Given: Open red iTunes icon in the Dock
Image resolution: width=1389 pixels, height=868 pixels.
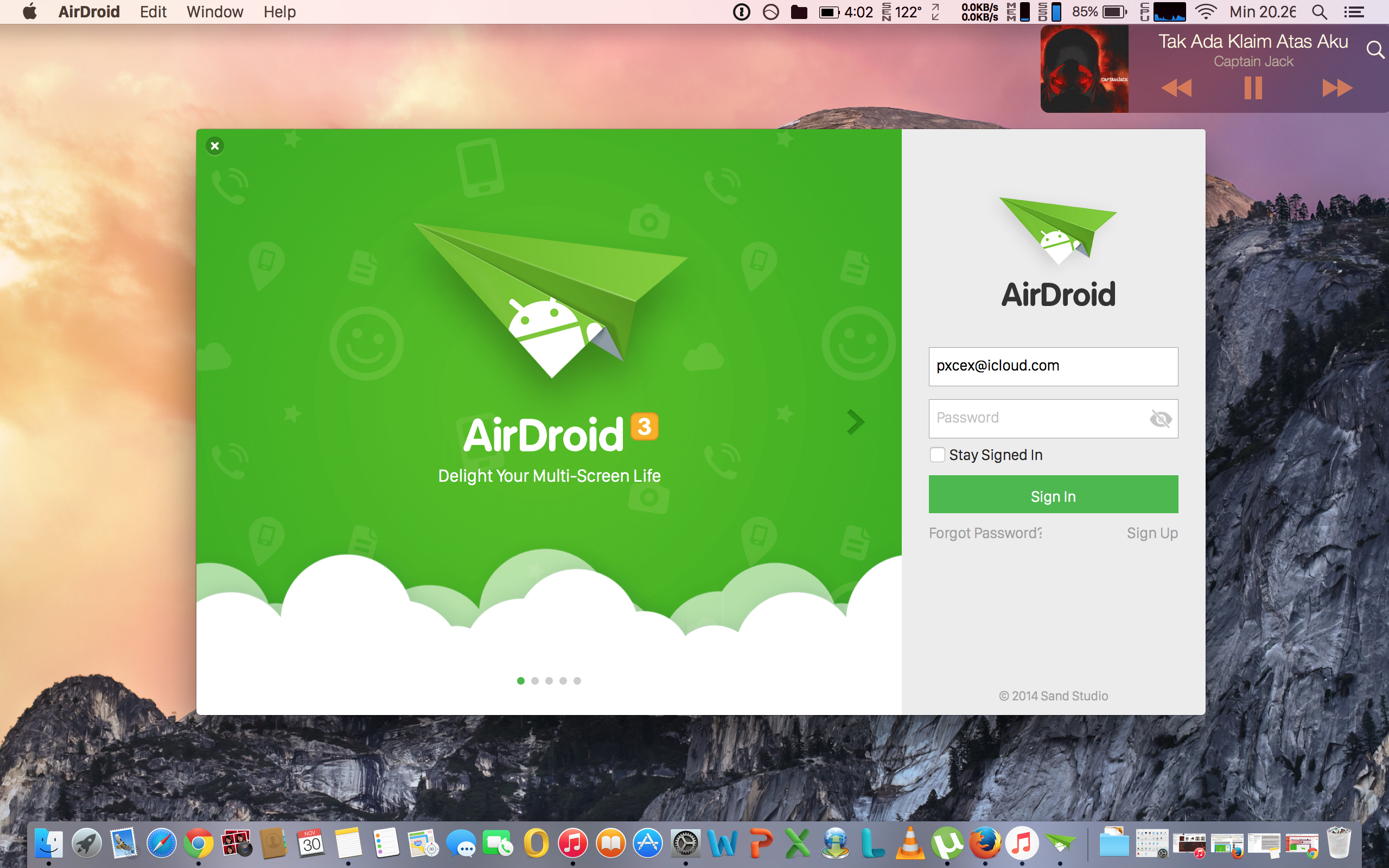Looking at the screenshot, I should [x=573, y=844].
